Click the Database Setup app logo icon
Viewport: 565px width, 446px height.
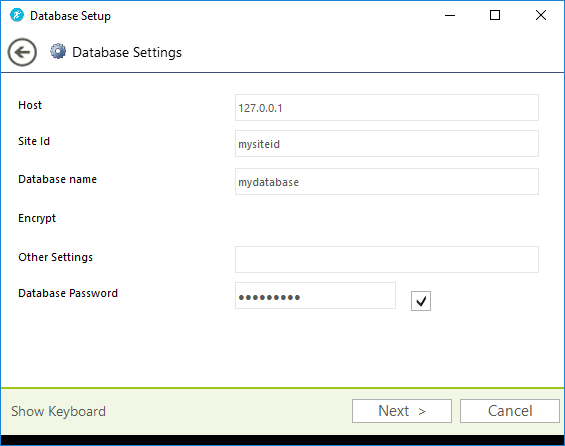[x=17, y=15]
